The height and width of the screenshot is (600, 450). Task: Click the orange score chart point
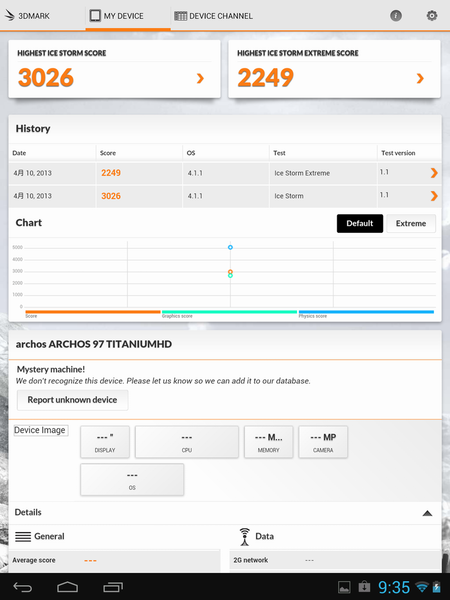230,272
